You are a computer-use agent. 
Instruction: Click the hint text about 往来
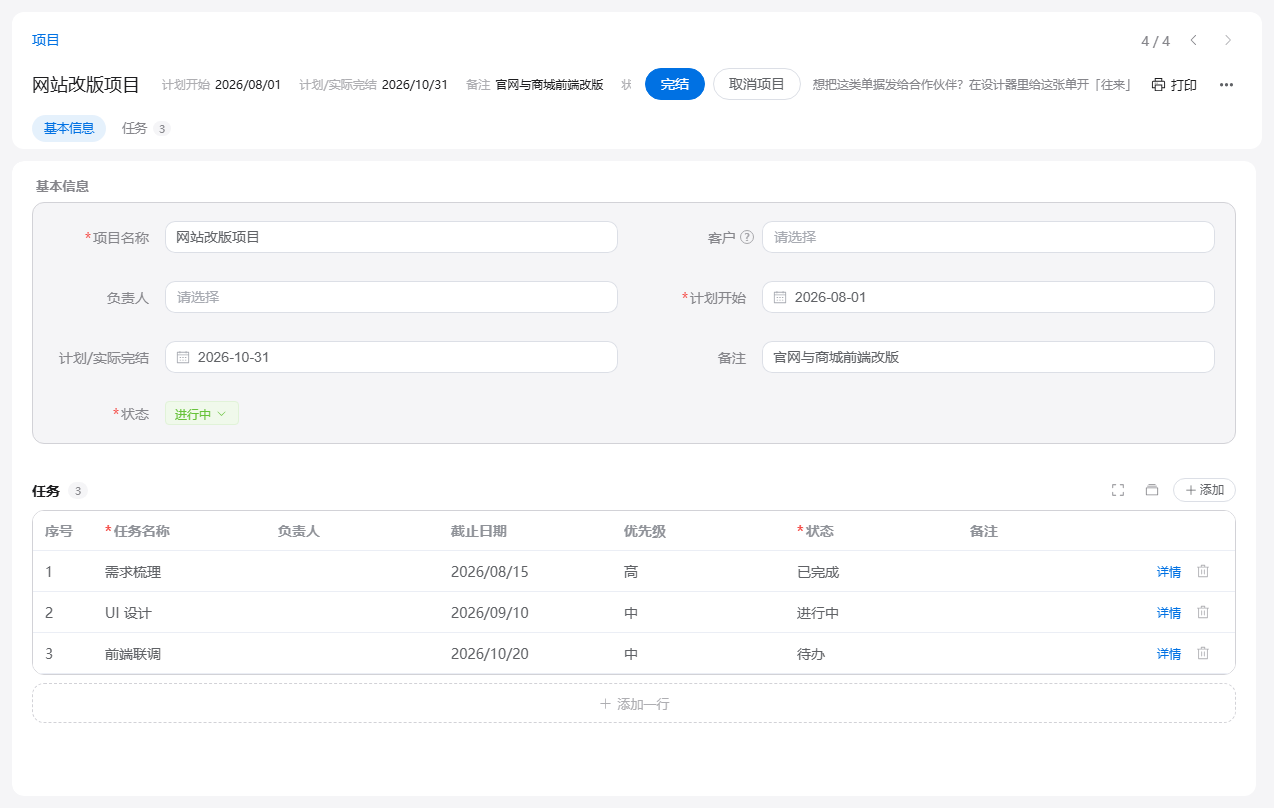pyautogui.click(x=972, y=85)
